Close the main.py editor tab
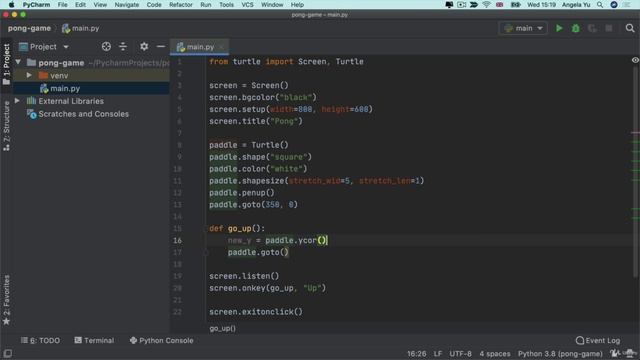Viewport: 640px width, 360px height. [x=221, y=47]
